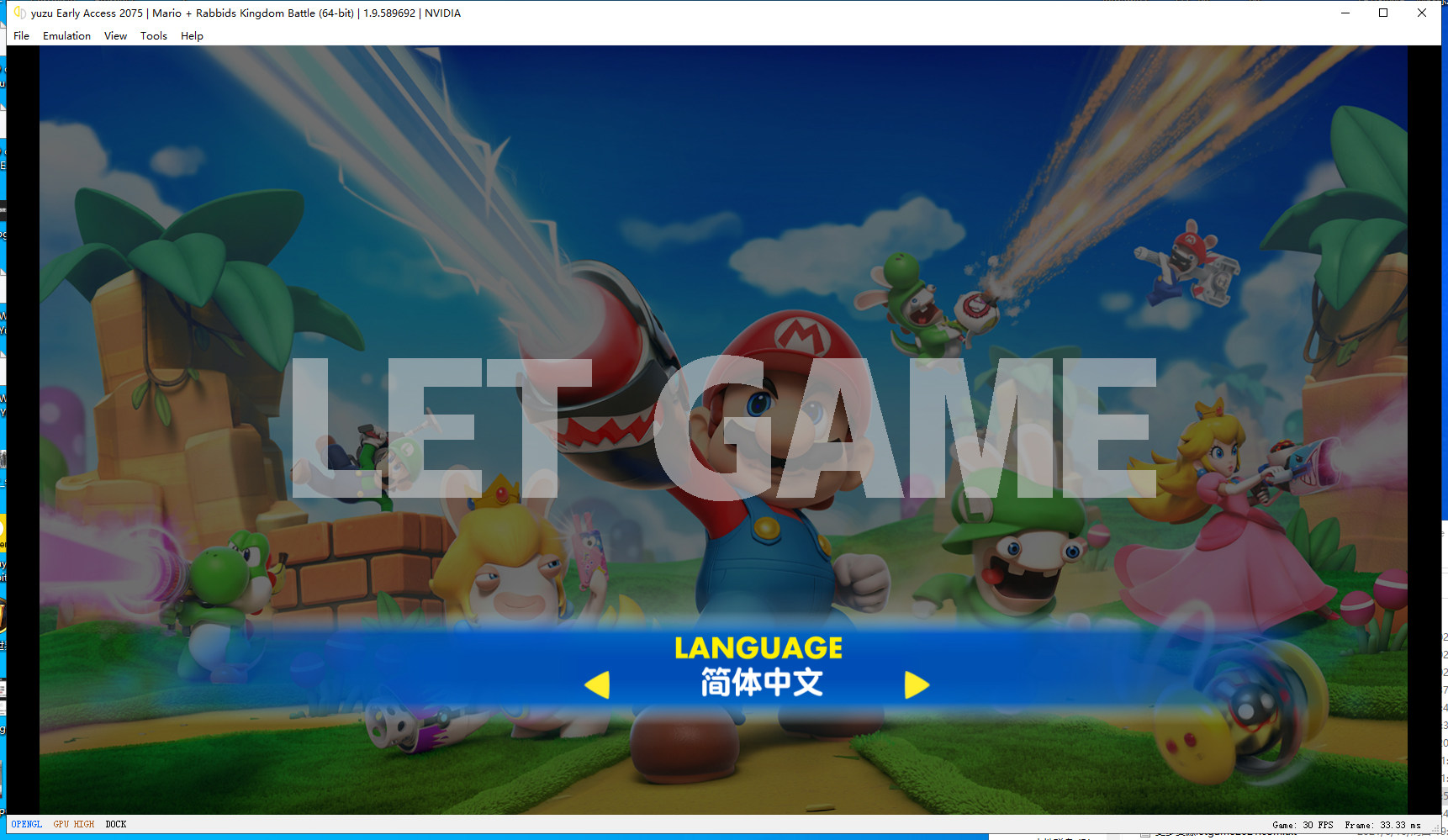Image resolution: width=1448 pixels, height=840 pixels.
Task: Toggle DOCK mode in status bar
Action: (x=116, y=824)
